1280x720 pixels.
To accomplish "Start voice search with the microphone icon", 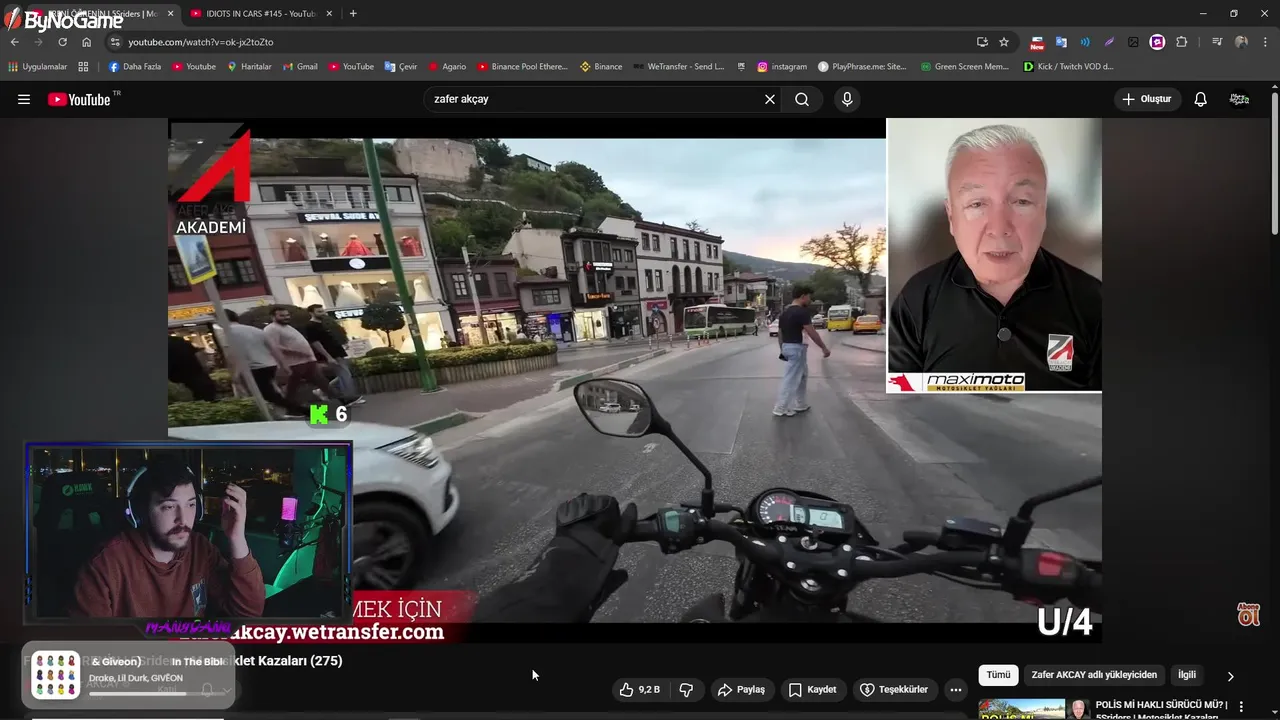I will pos(847,99).
